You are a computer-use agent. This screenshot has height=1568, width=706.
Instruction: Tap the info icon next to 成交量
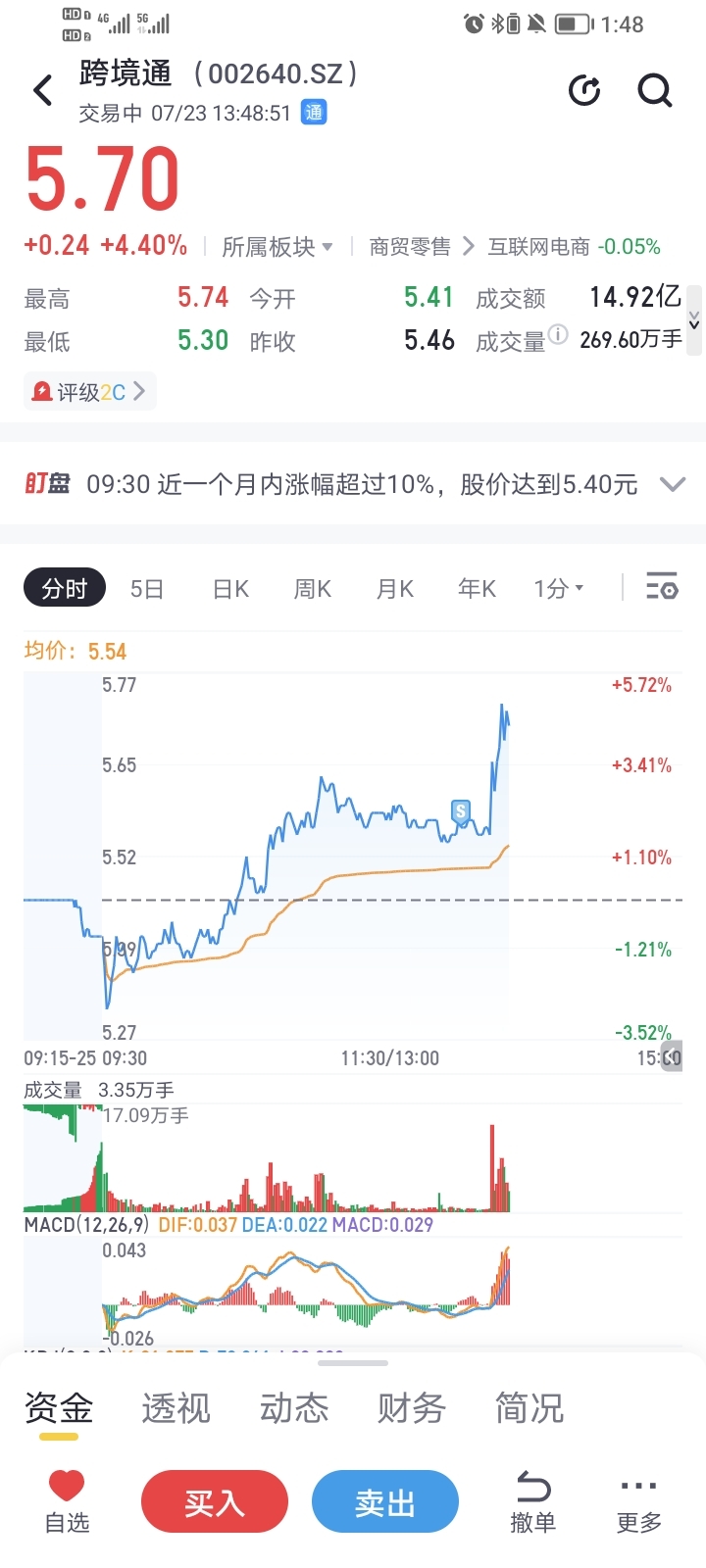tap(558, 334)
